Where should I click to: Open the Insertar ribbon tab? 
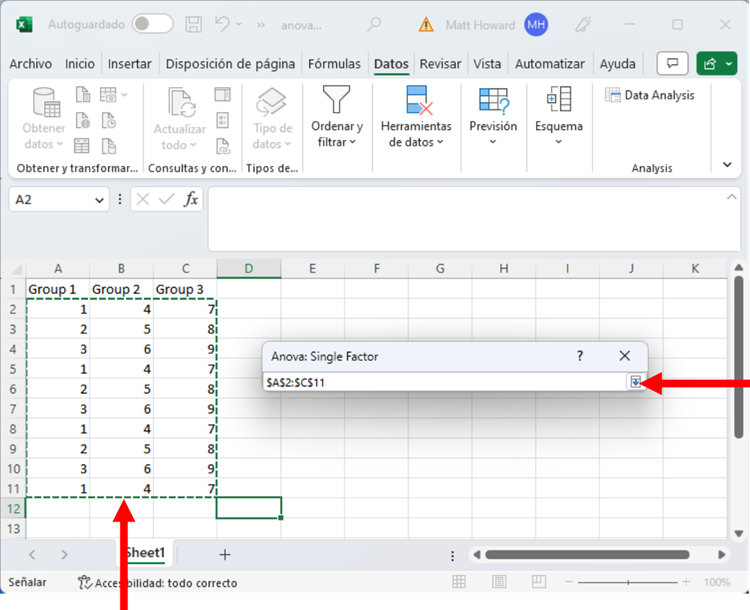pyautogui.click(x=130, y=64)
